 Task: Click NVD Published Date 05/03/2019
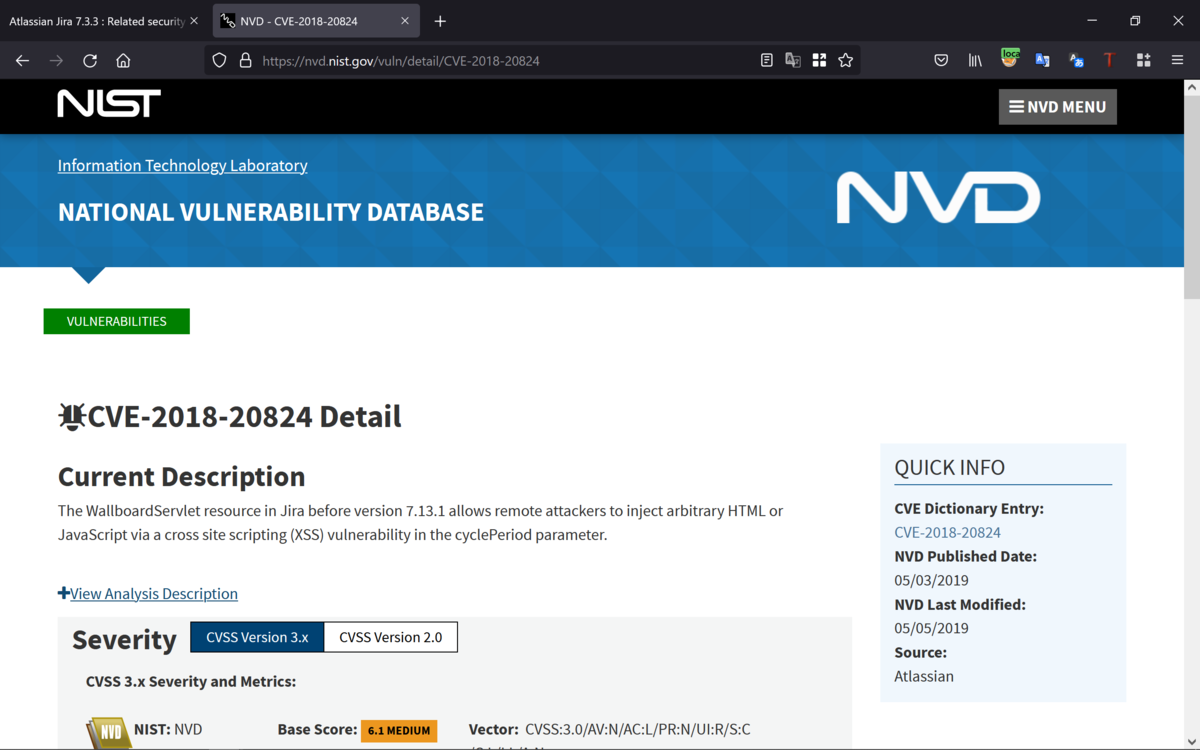[931, 580]
